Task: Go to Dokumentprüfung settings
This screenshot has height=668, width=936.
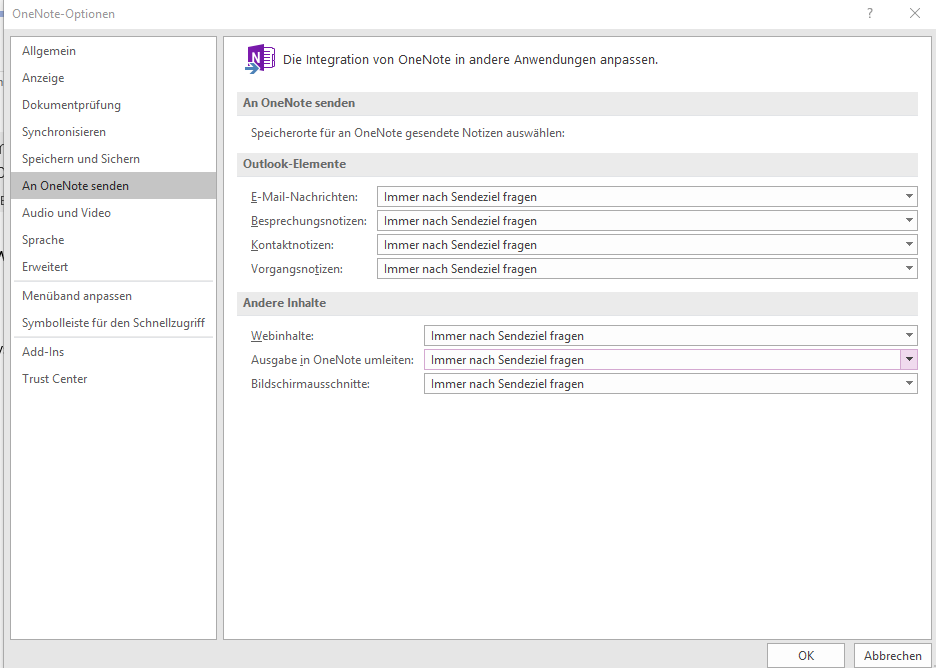Action: [x=113, y=104]
